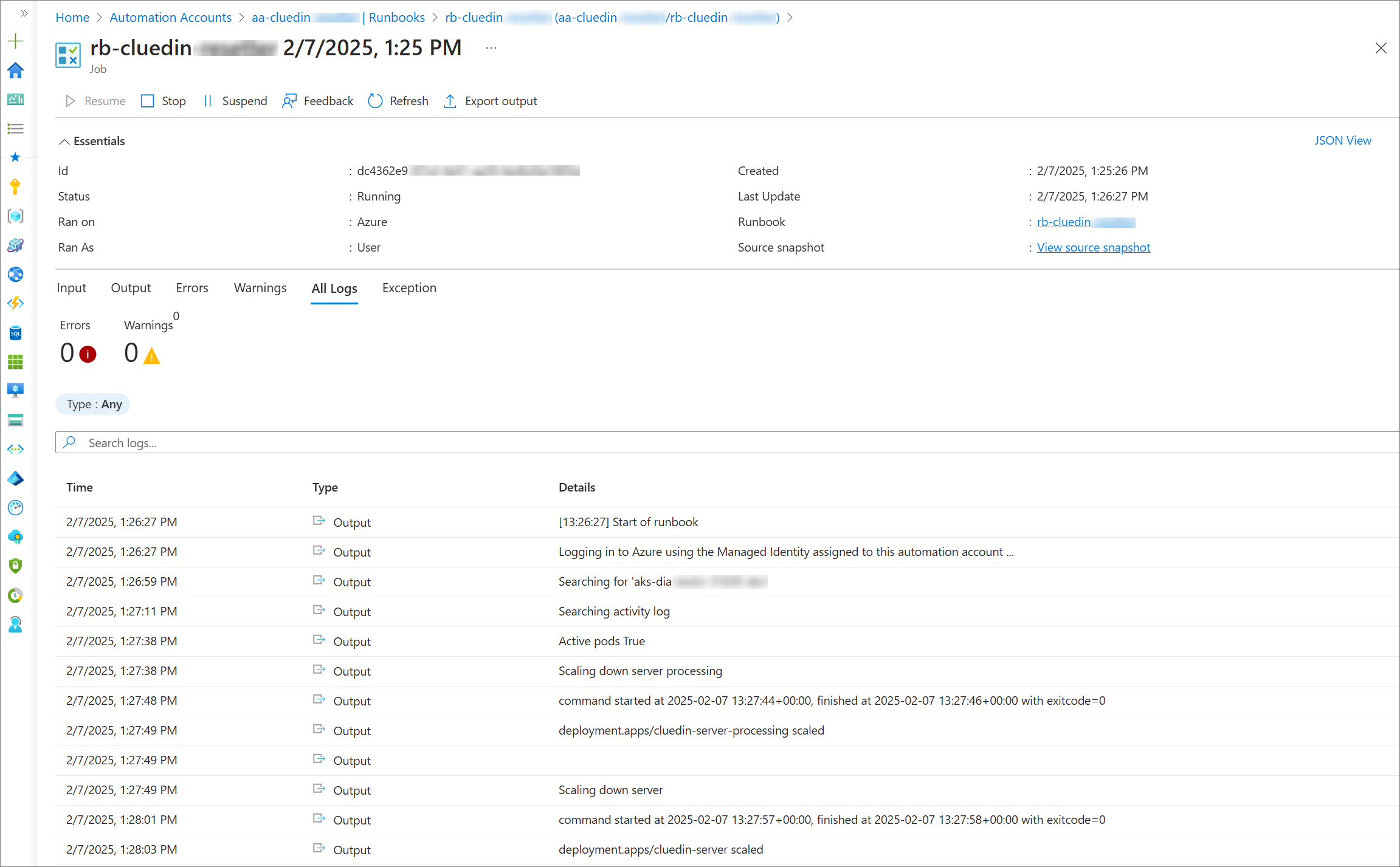
Task: Select 'Scaling down server processing' row
Action: click(x=727, y=671)
